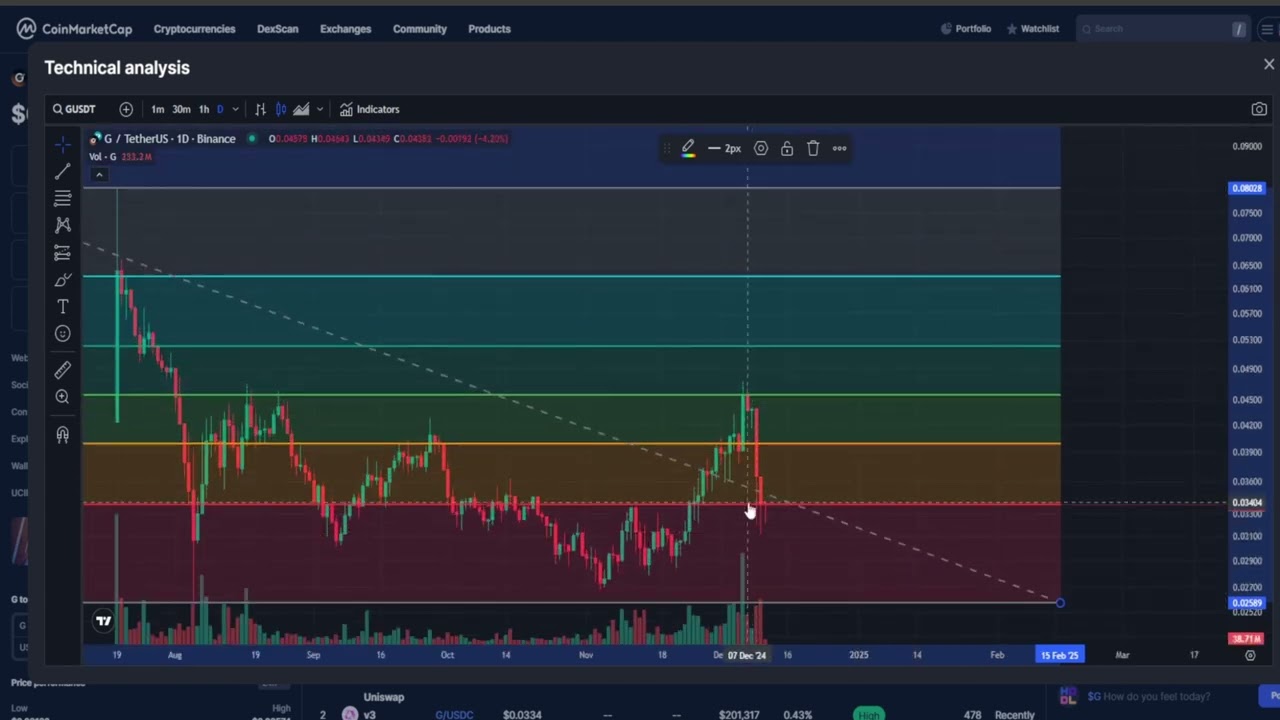Open the Fibonacci retracement tools
The height and width of the screenshot is (720, 1280).
pyautogui.click(x=62, y=198)
